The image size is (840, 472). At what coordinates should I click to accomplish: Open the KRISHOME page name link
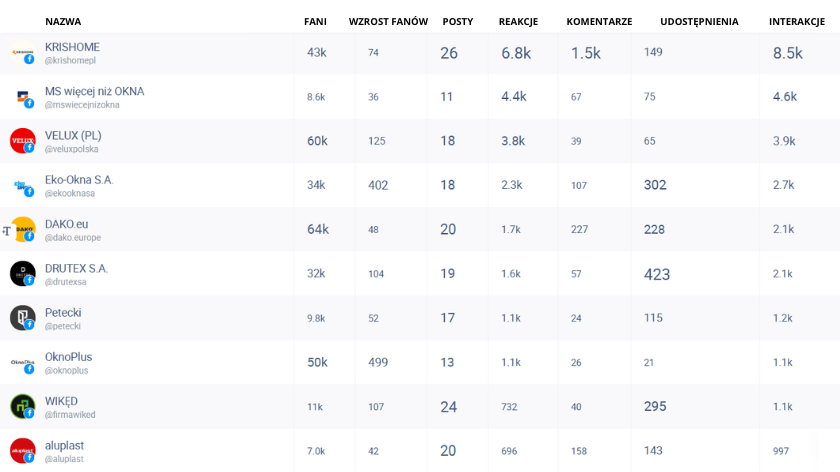pos(72,47)
